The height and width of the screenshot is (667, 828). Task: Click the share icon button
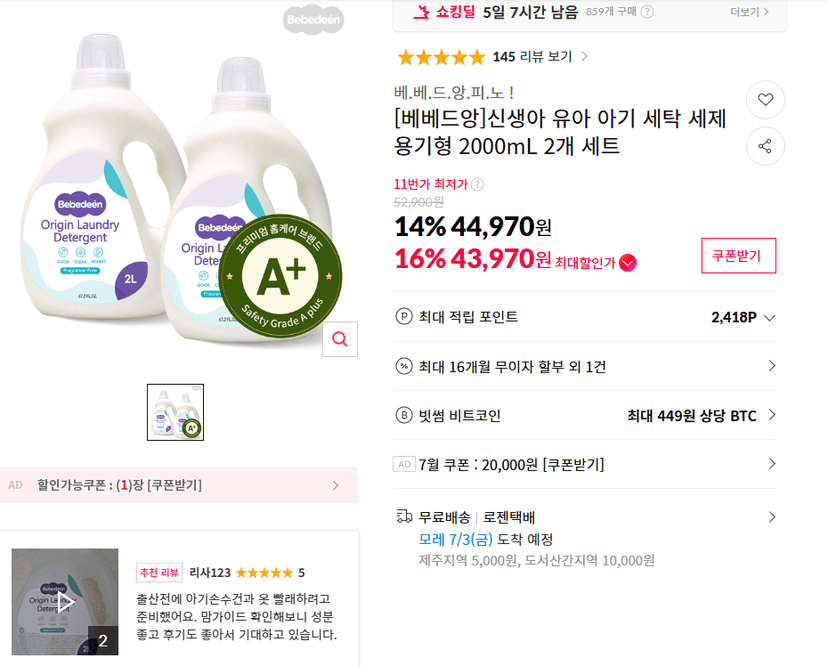(x=765, y=146)
